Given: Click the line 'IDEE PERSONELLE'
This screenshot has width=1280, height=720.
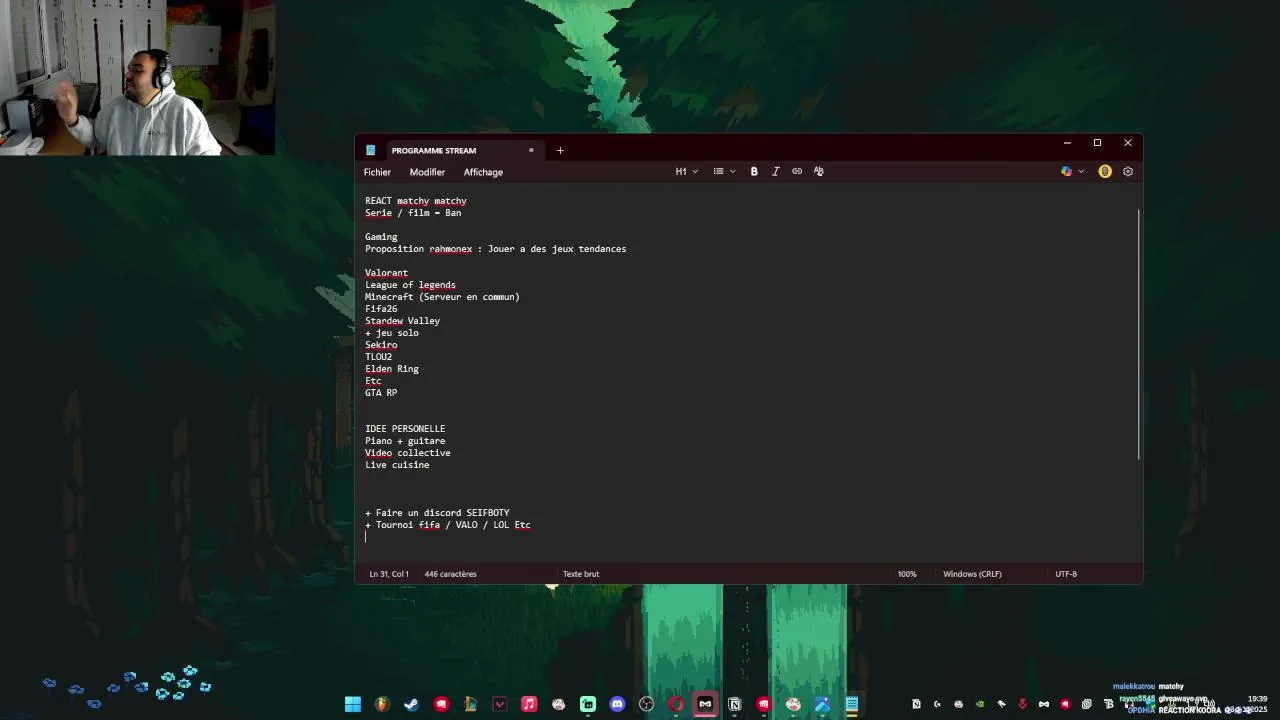Looking at the screenshot, I should pos(405,429).
